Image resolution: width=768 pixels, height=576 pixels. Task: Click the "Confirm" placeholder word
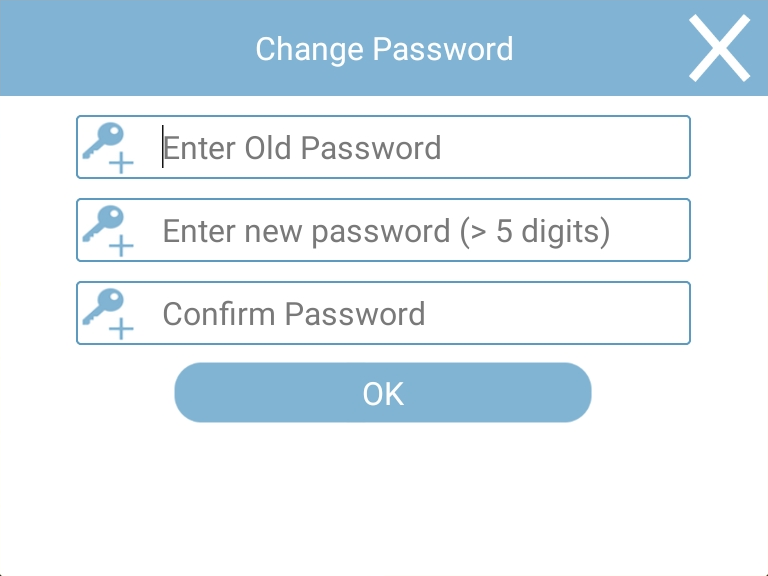point(218,314)
